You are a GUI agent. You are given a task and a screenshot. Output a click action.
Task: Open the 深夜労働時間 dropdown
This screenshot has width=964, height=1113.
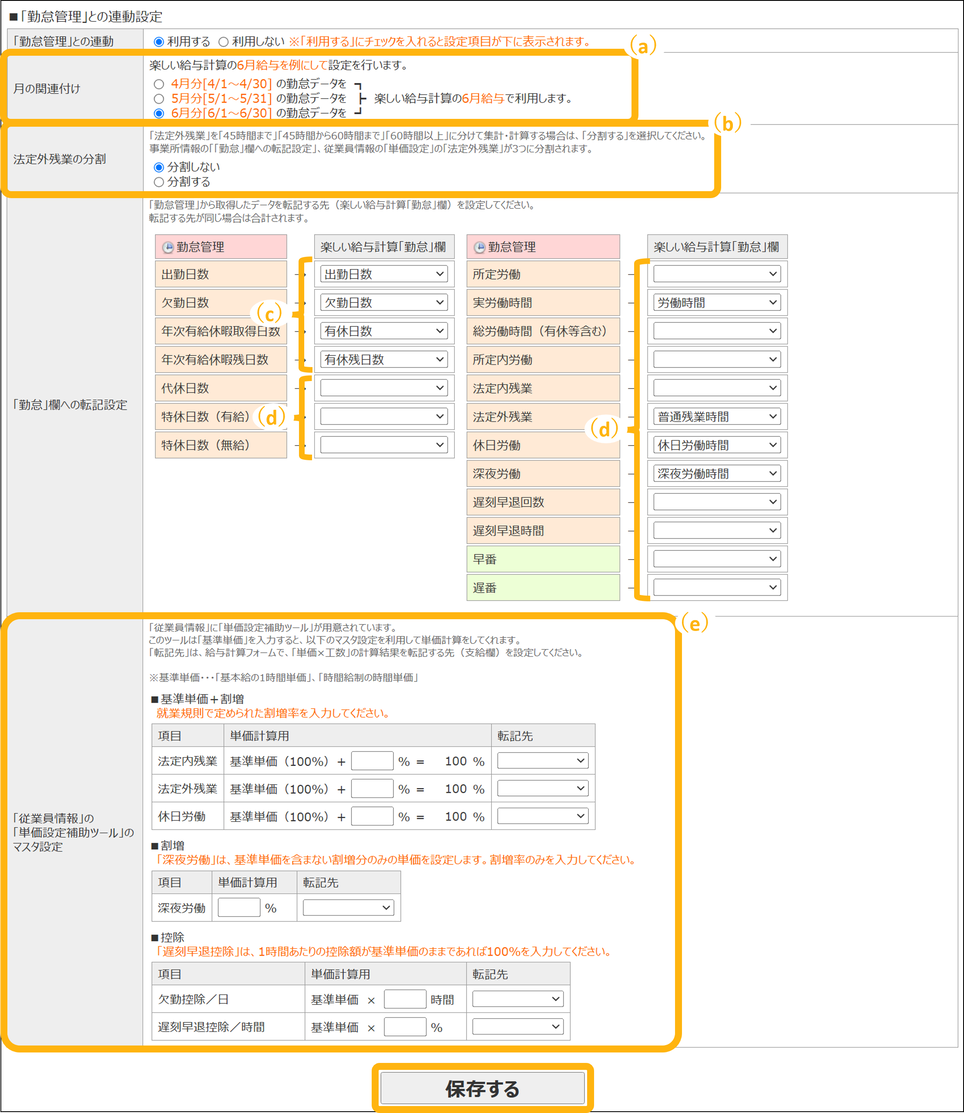click(x=716, y=474)
